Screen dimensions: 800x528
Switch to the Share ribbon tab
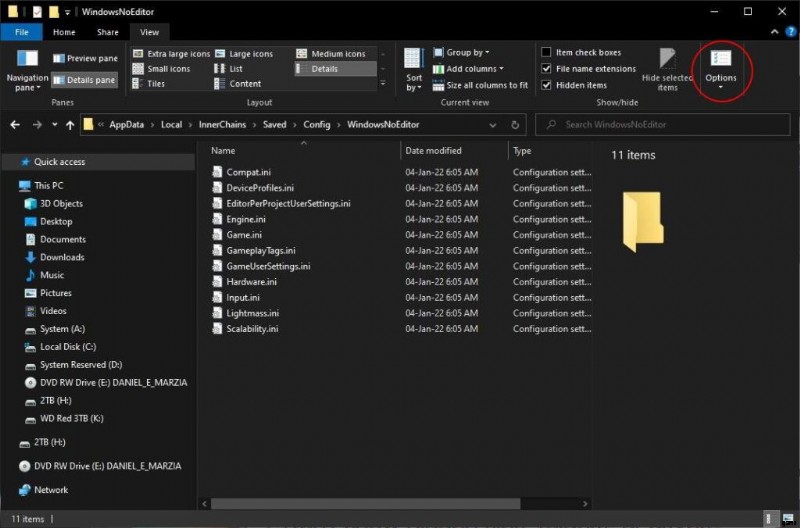[105, 32]
